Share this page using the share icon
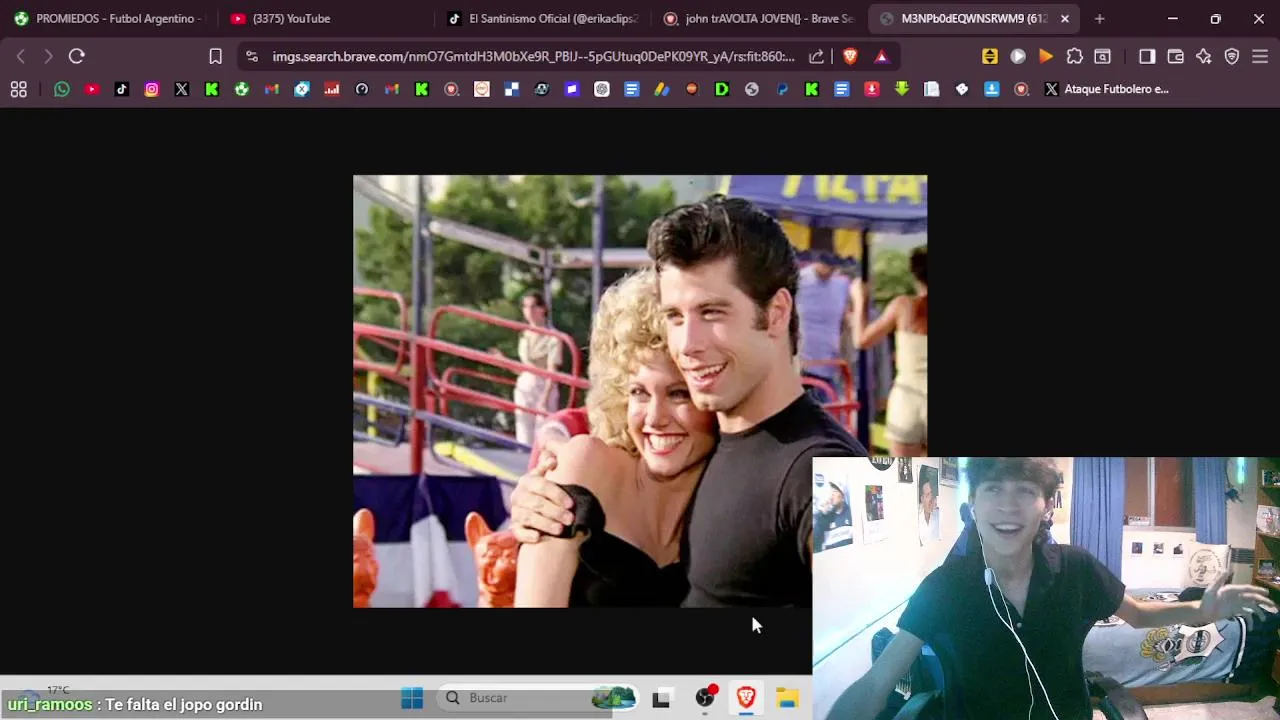 [817, 57]
